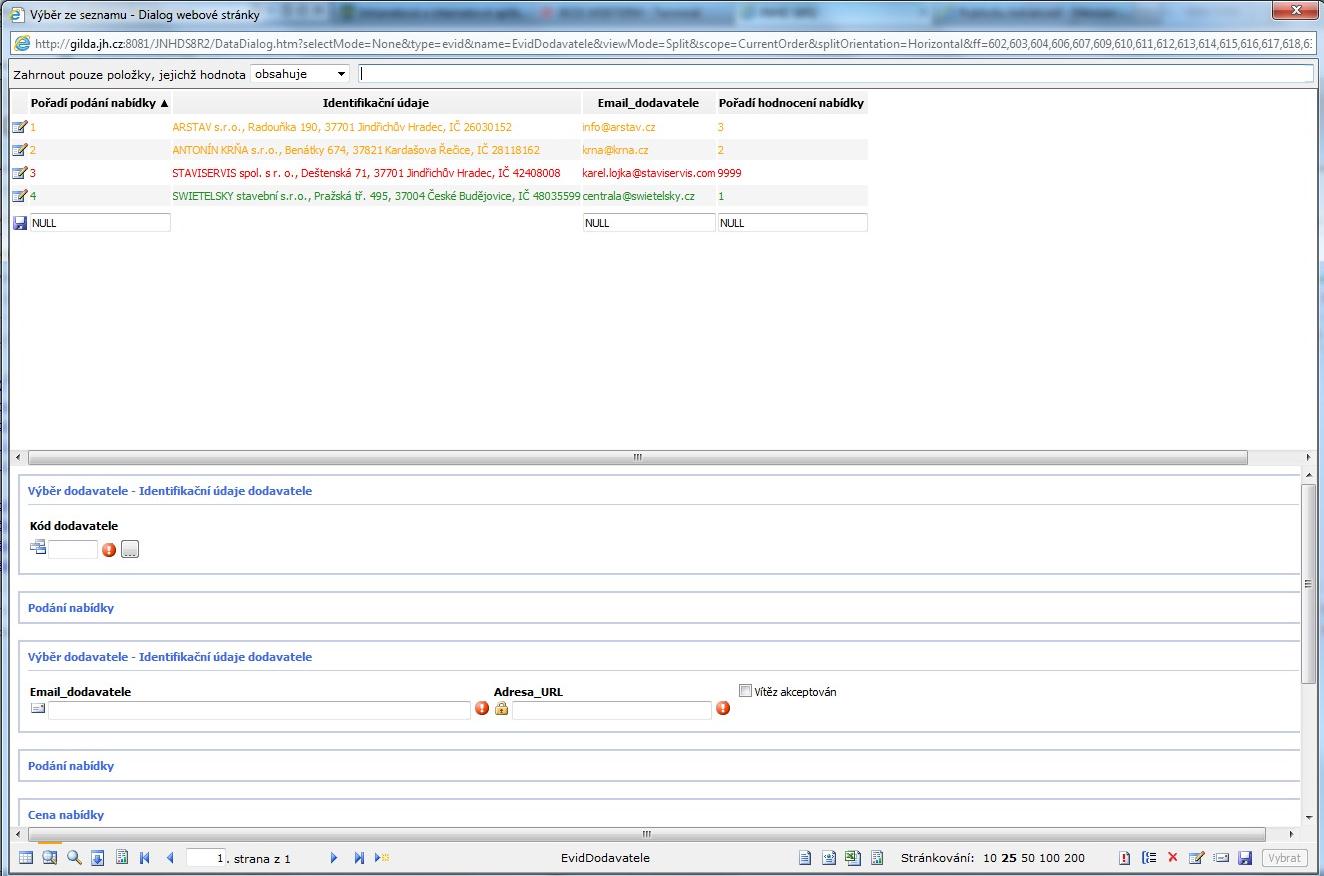The width and height of the screenshot is (1324, 876).
Task: Click the NULL field under Pořadí hodnocení nabídky
Action: point(792,223)
